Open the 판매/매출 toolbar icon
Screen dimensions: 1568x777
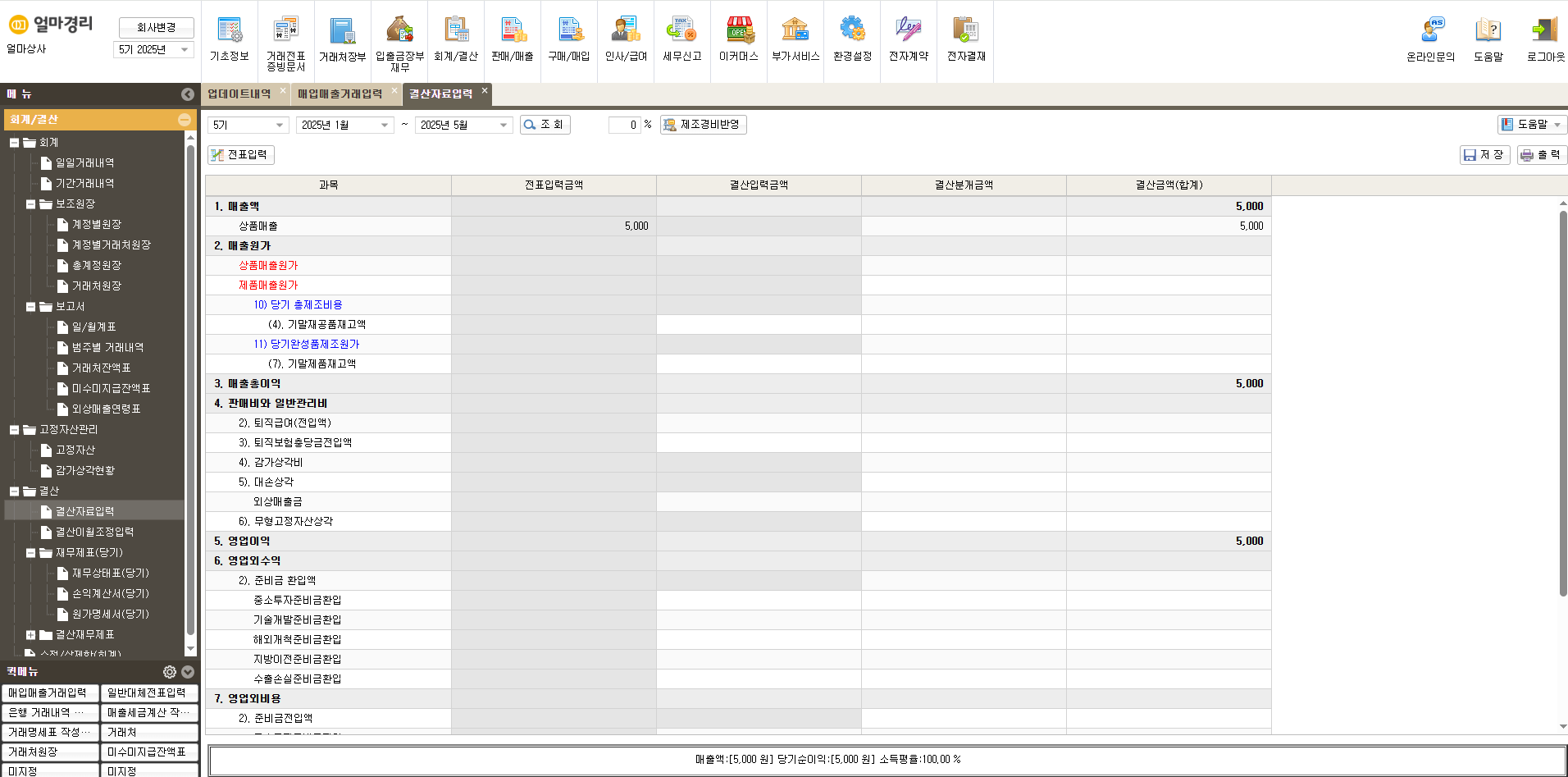point(513,39)
